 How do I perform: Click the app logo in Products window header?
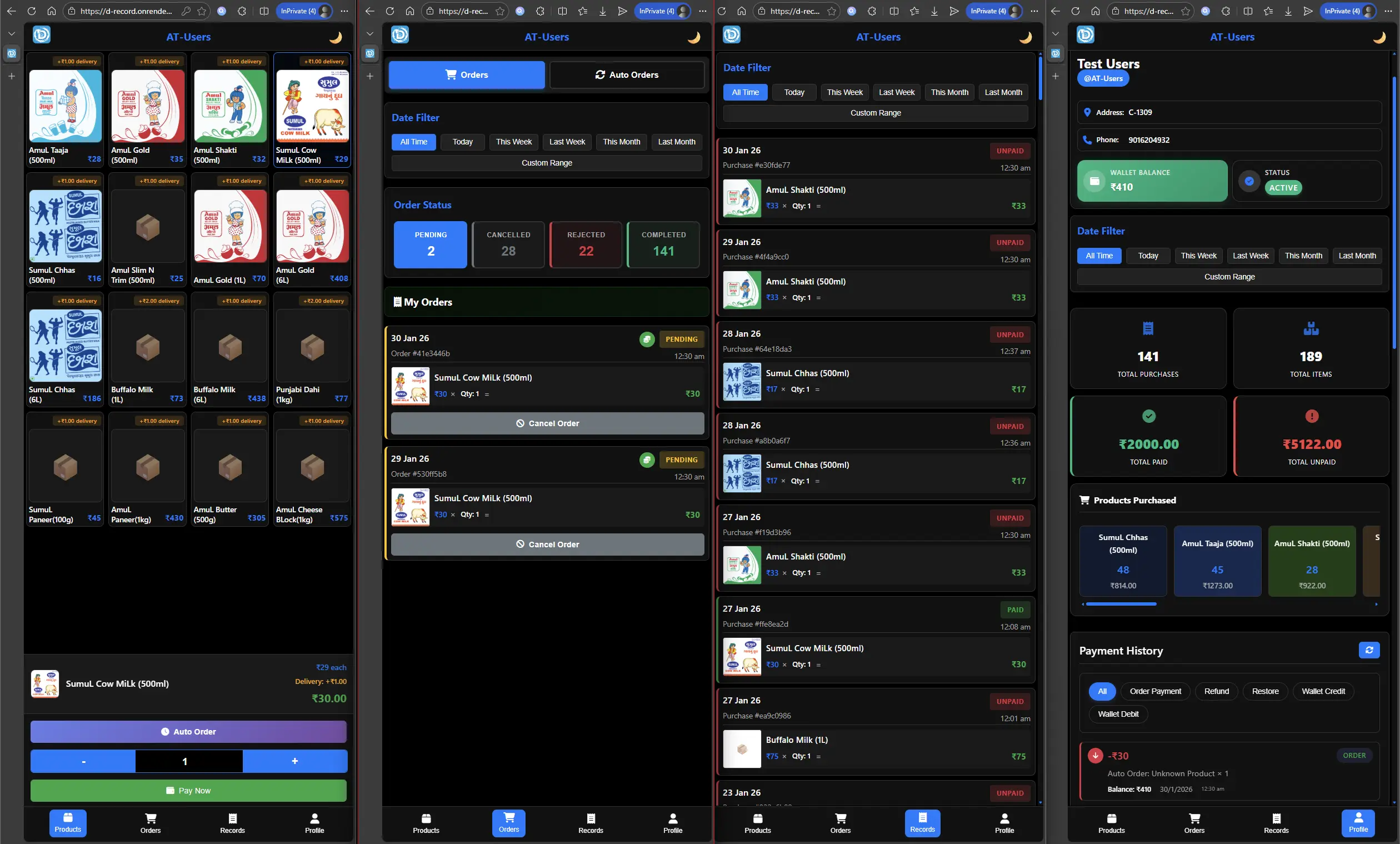[x=42, y=35]
